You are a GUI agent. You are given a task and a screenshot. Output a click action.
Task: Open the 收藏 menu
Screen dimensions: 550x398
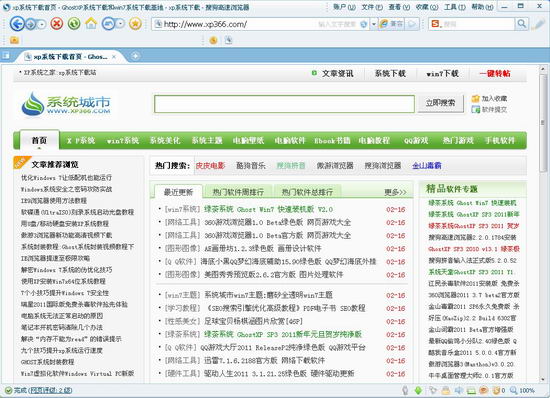tap(427, 7)
